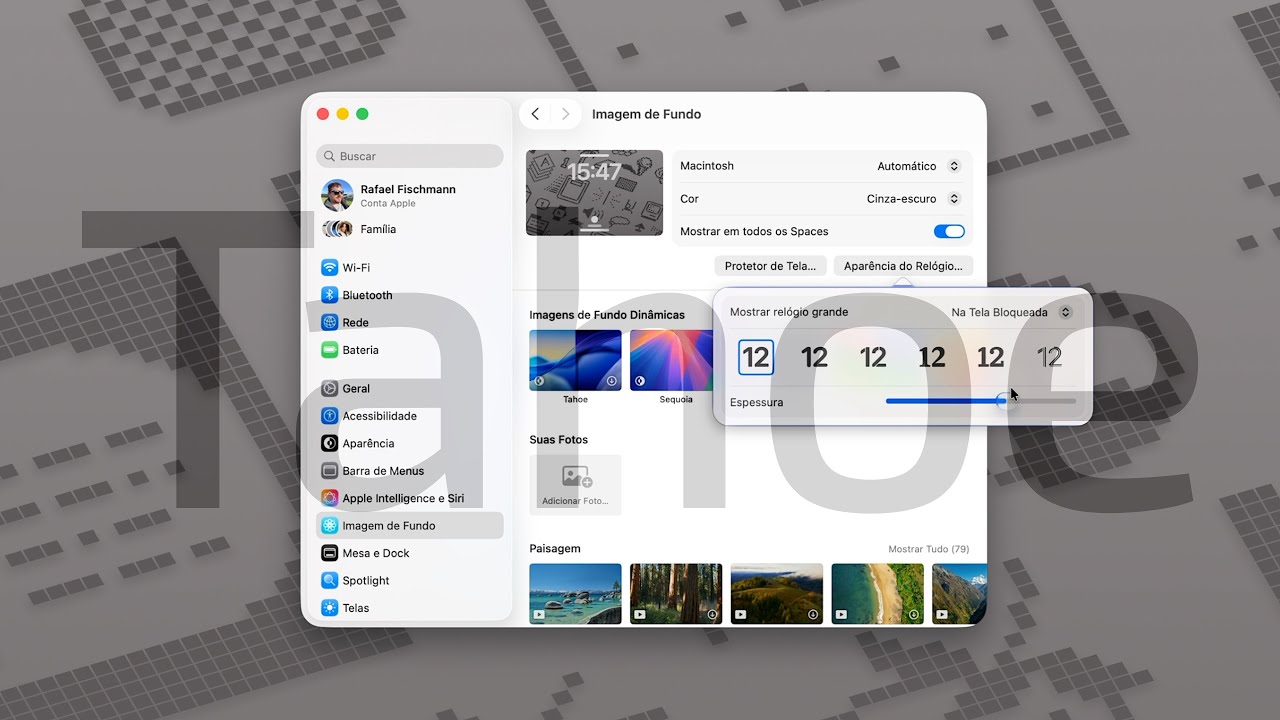Select the lake rocks landscape wallpaper

click(x=575, y=593)
